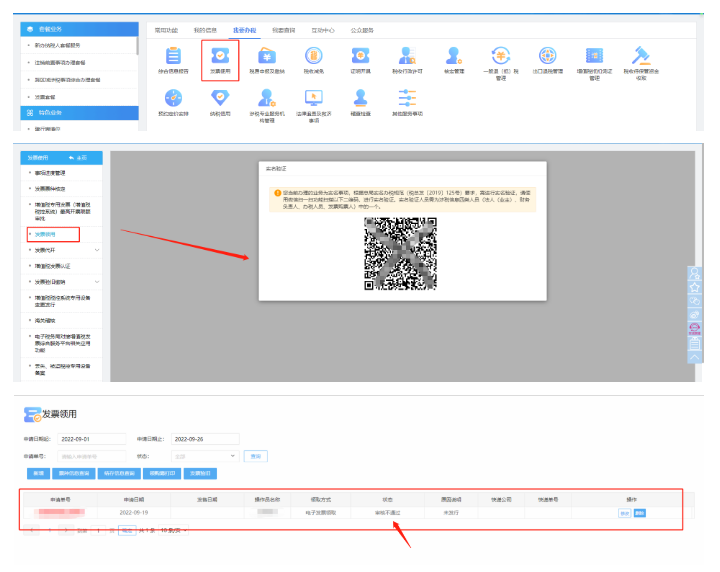Click the QR code in the 实名验证 dialog
Image resolution: width=720 pixels, height=572 pixels.
(x=400, y=253)
